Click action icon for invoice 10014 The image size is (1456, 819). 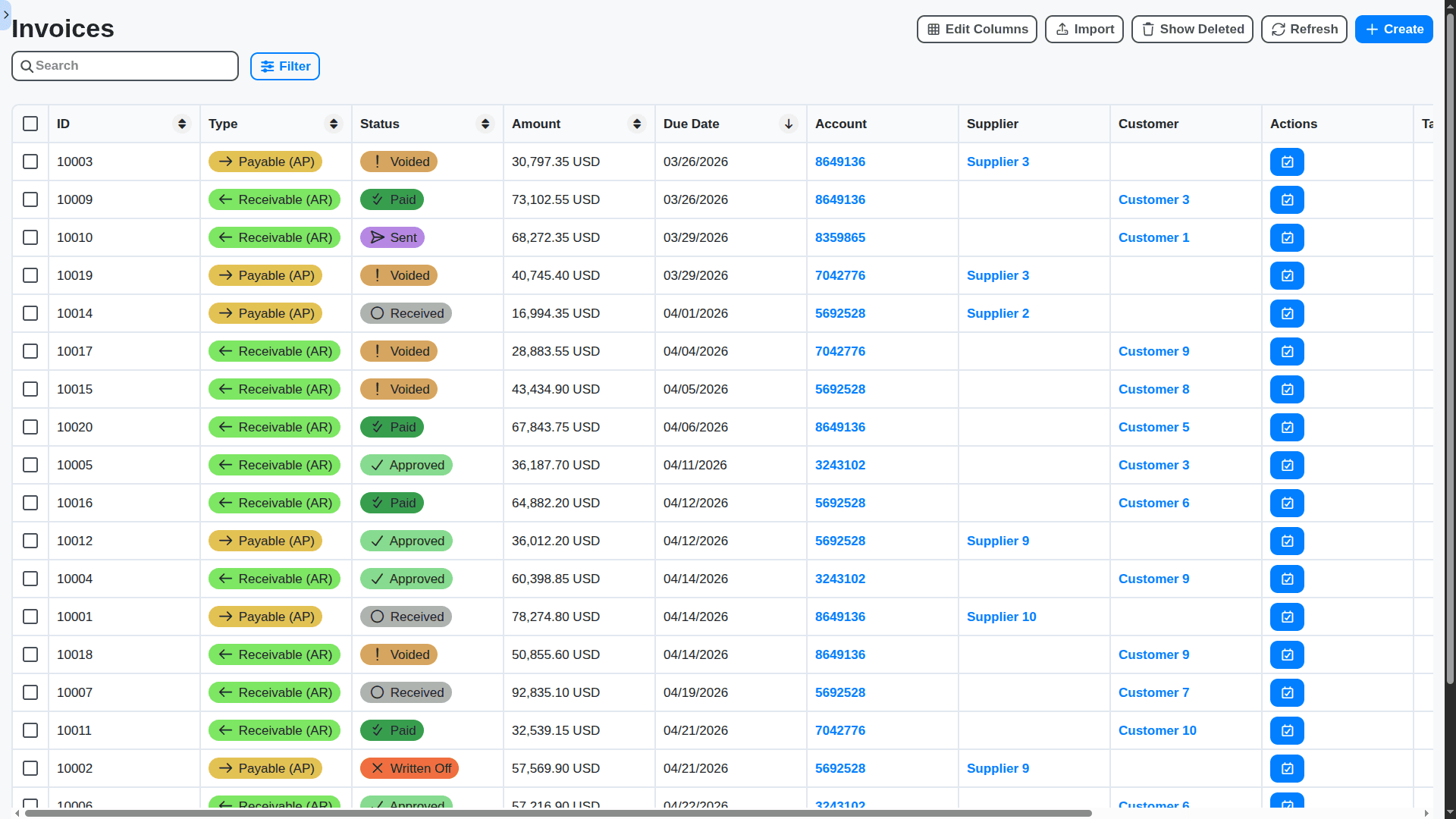tap(1287, 313)
